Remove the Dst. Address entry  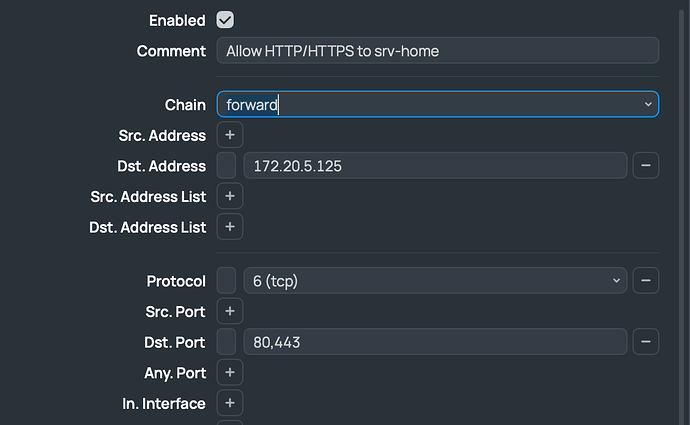click(646, 166)
